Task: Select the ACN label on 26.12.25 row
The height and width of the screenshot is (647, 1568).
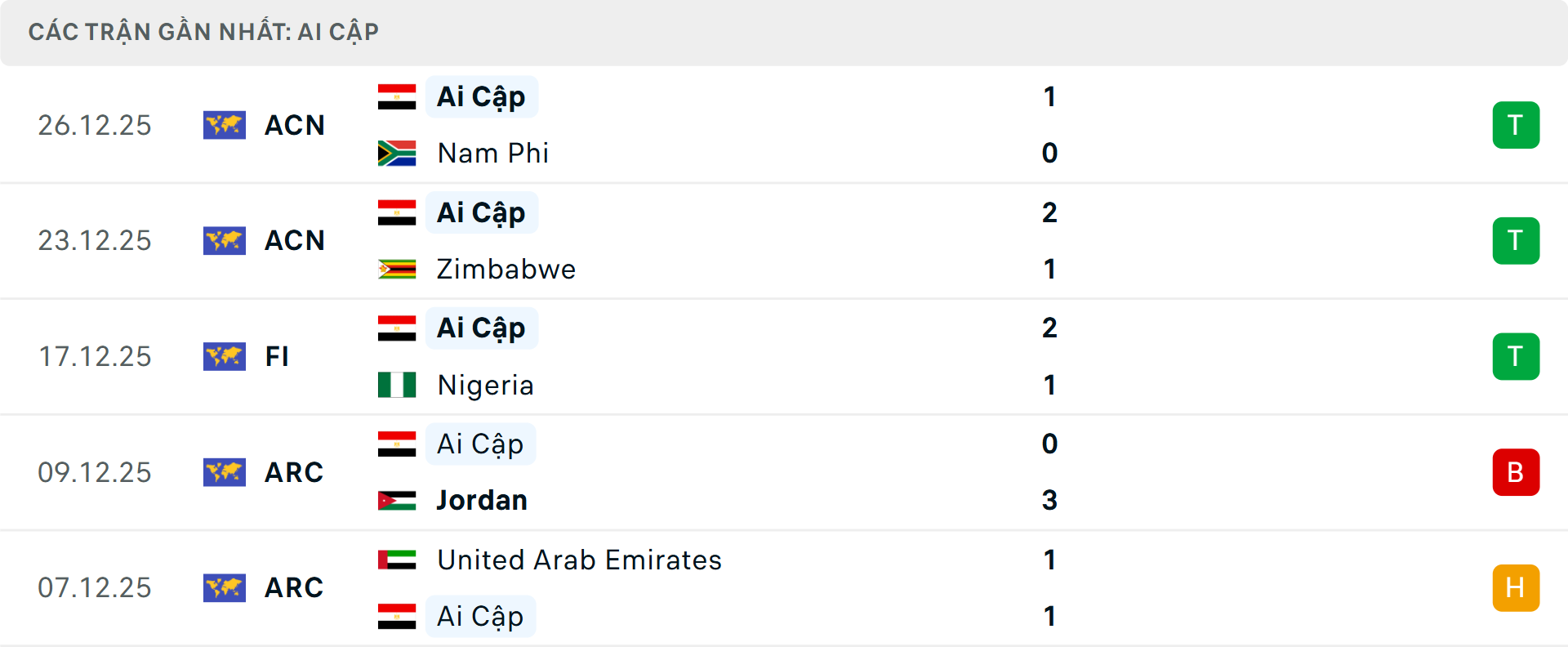Action: click(x=295, y=125)
